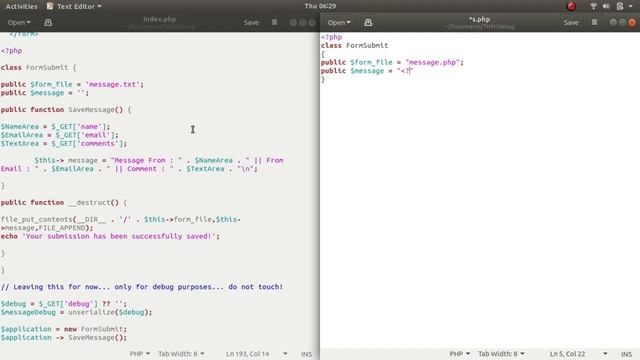
Task: Open the file dropdown in the index.php window
Action: coord(19,22)
